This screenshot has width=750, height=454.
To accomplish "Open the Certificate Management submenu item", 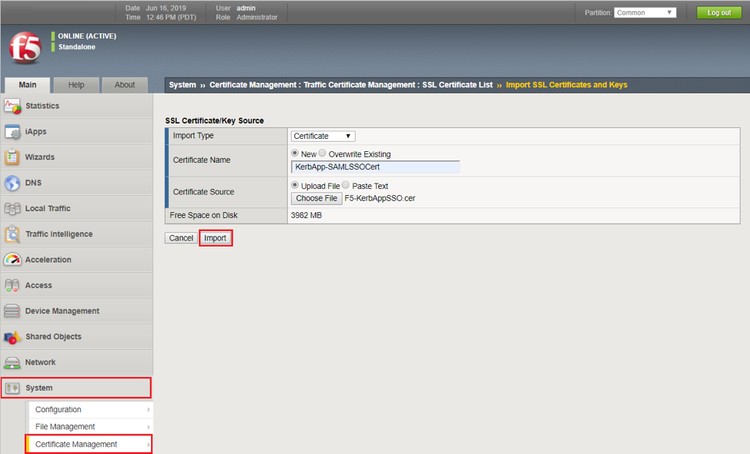I will (x=89, y=444).
